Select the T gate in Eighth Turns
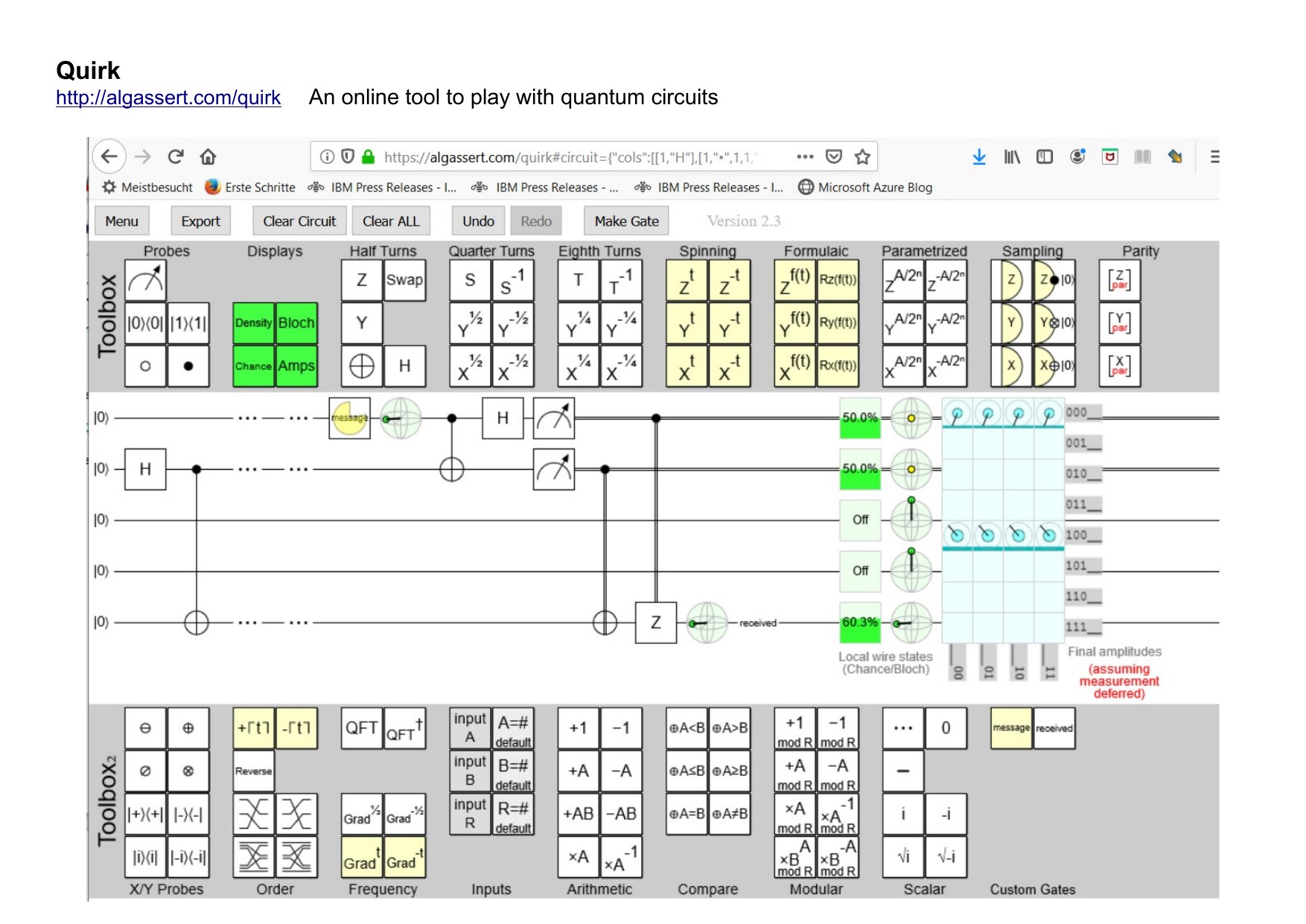Screen dimensions: 1306x924 (578, 280)
